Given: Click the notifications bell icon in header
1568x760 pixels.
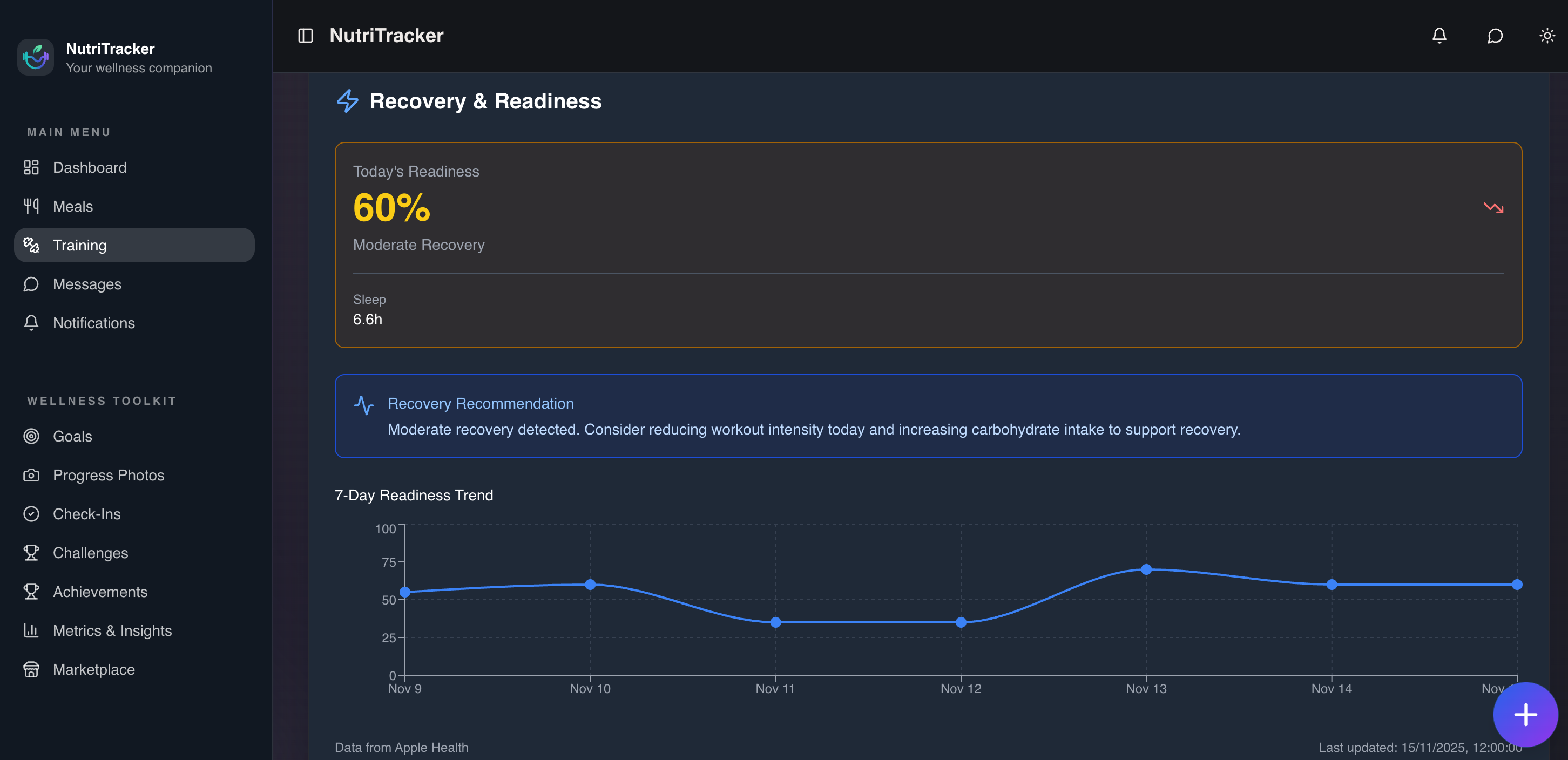Looking at the screenshot, I should click(x=1439, y=36).
